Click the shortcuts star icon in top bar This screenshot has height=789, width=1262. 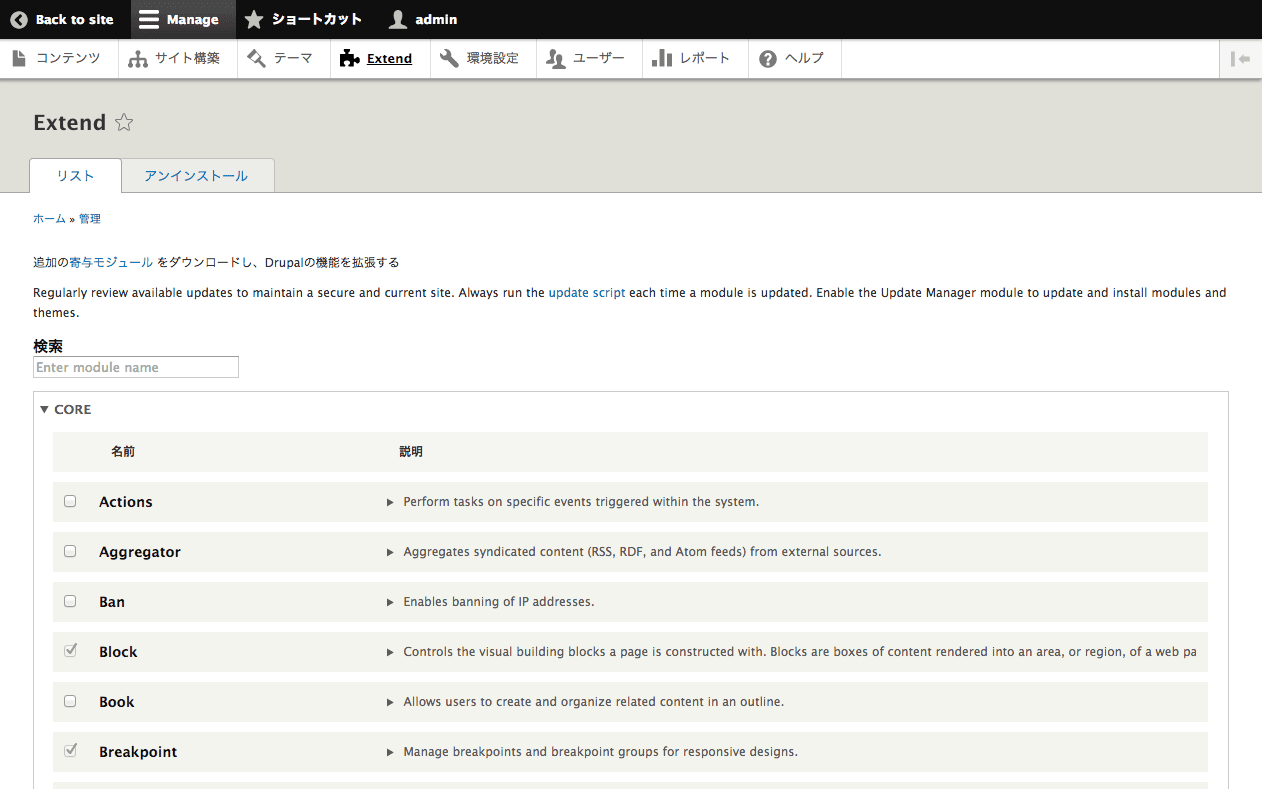pos(254,19)
